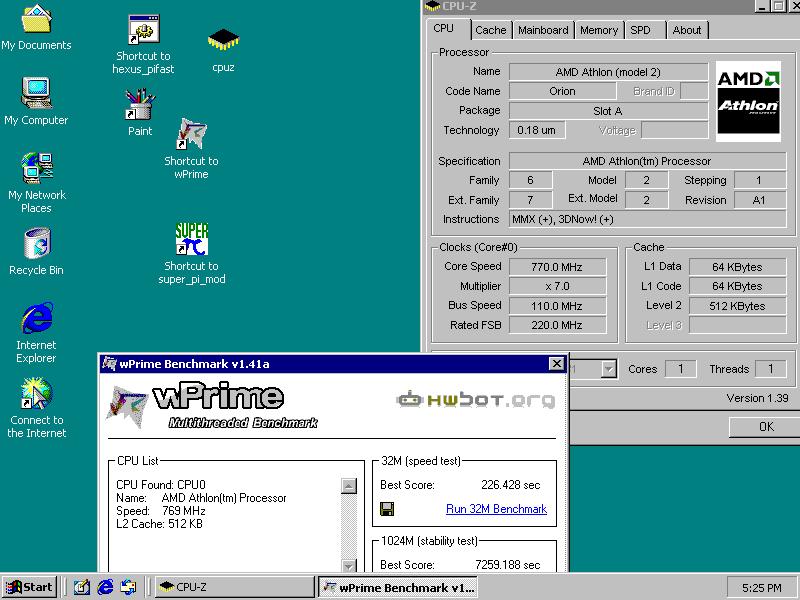Click the 32M best score 226.428 sec
This screenshot has height=600, width=800.
[510, 485]
